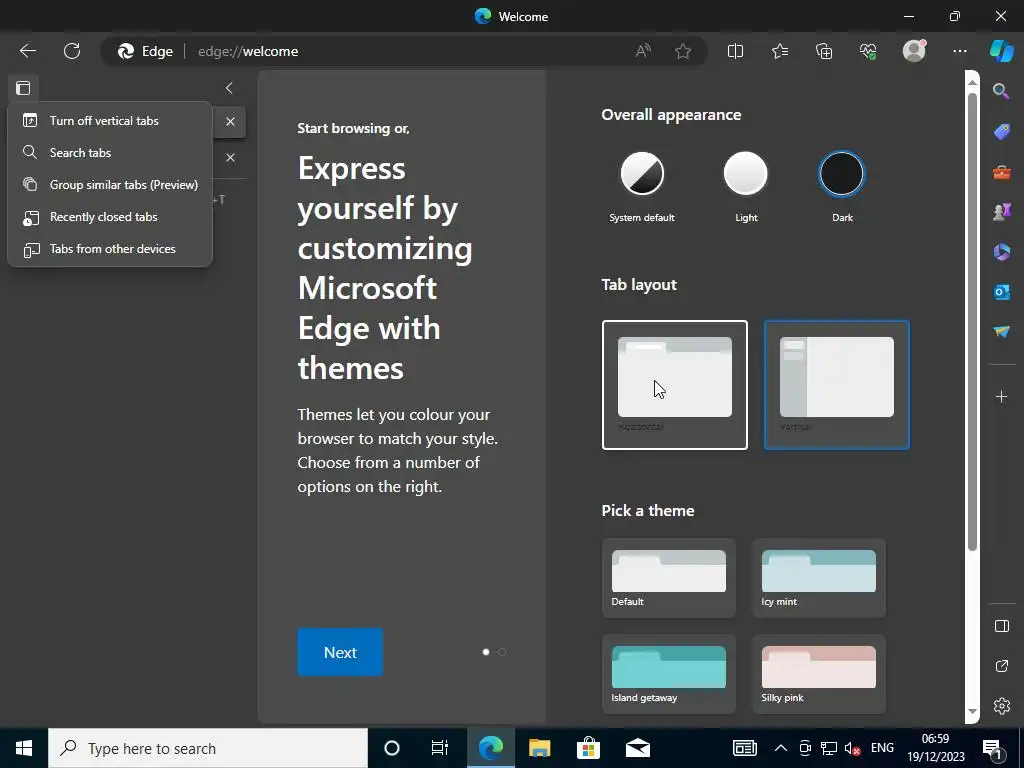Open ENG language indicator
Screen dimensions: 1024x768
(882, 748)
